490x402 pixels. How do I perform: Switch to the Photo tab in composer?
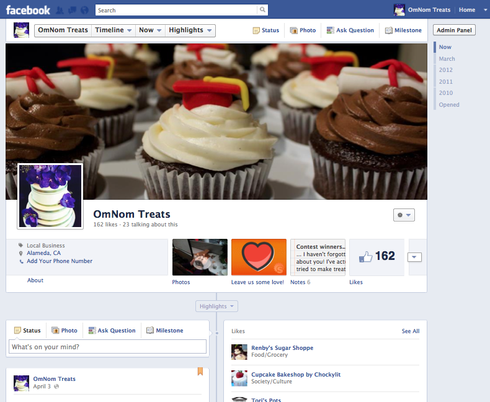click(x=64, y=330)
